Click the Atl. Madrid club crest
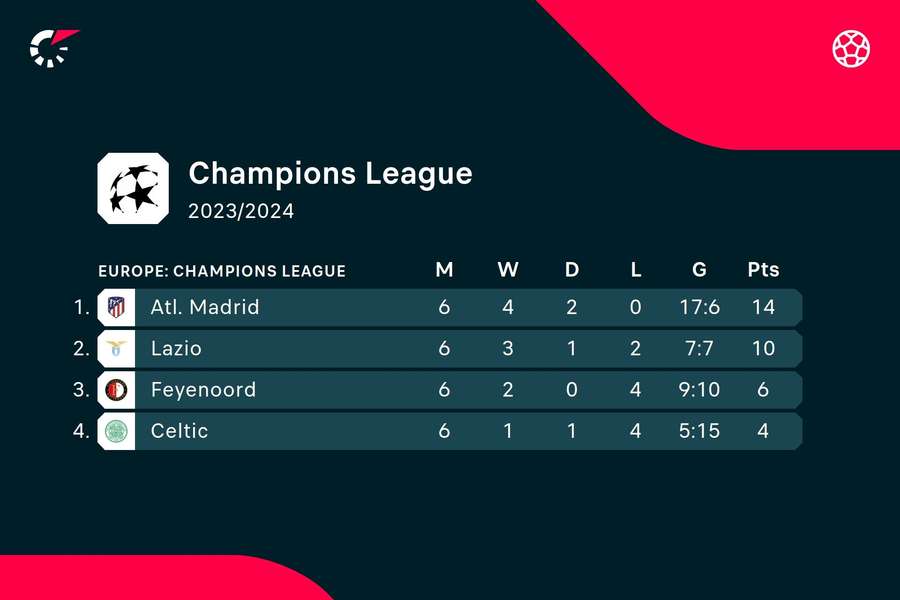The height and width of the screenshot is (600, 900). pos(117,307)
